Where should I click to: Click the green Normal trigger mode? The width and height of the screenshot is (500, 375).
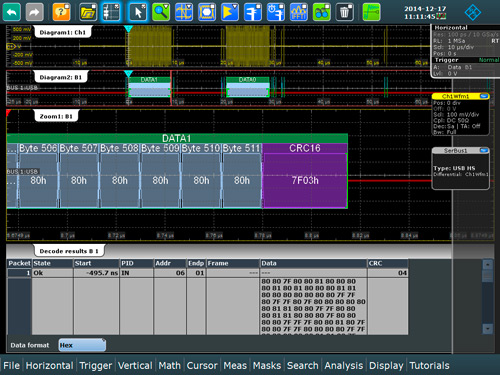[x=489, y=60]
